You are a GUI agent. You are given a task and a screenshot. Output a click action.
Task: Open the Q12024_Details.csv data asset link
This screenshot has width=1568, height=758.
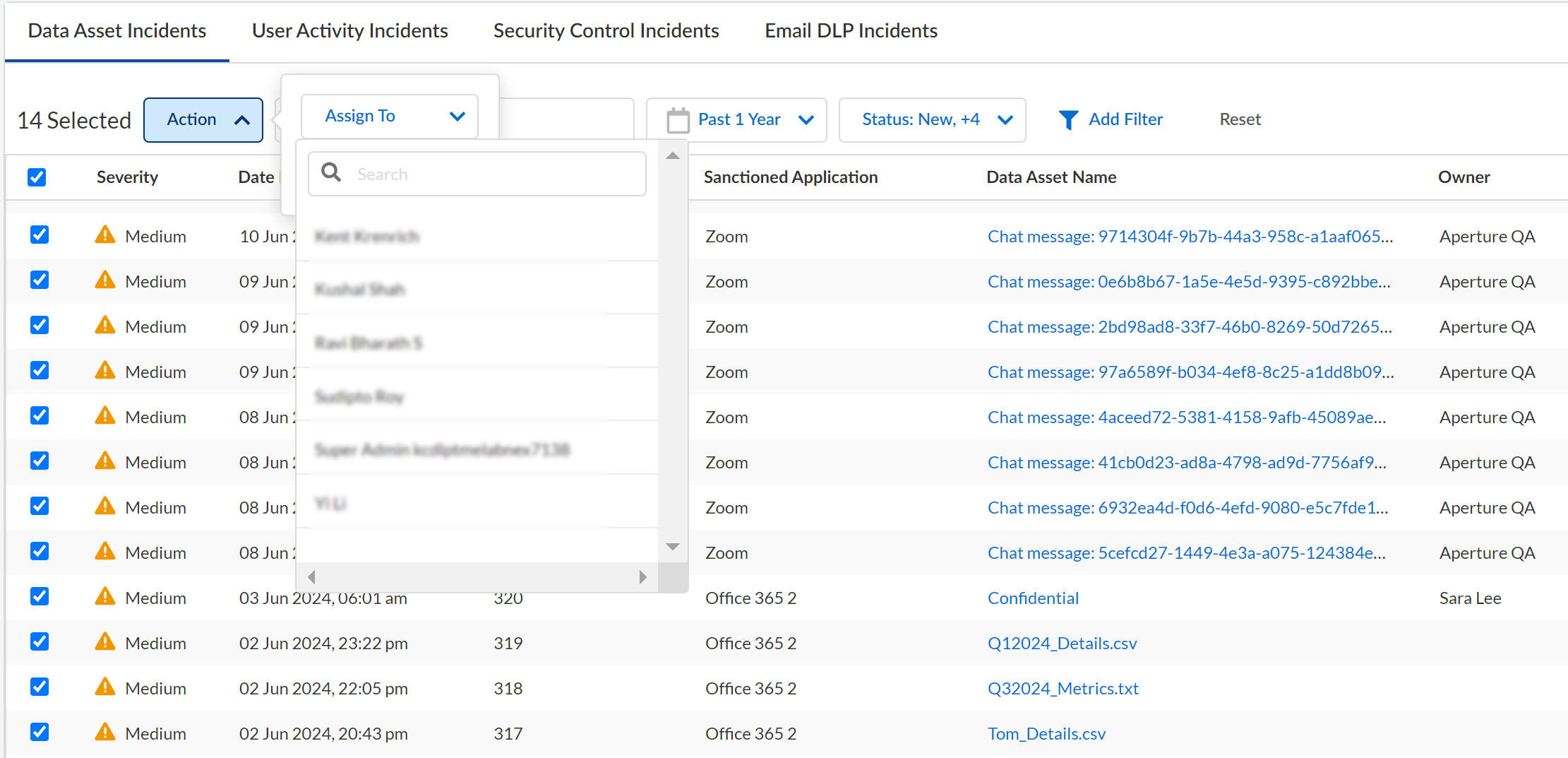coord(1062,643)
